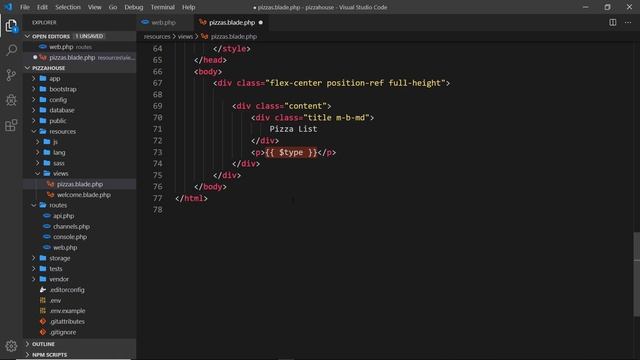This screenshot has height=360, width=640.
Task: Open the Manage gear icon
Action: [x=11, y=346]
